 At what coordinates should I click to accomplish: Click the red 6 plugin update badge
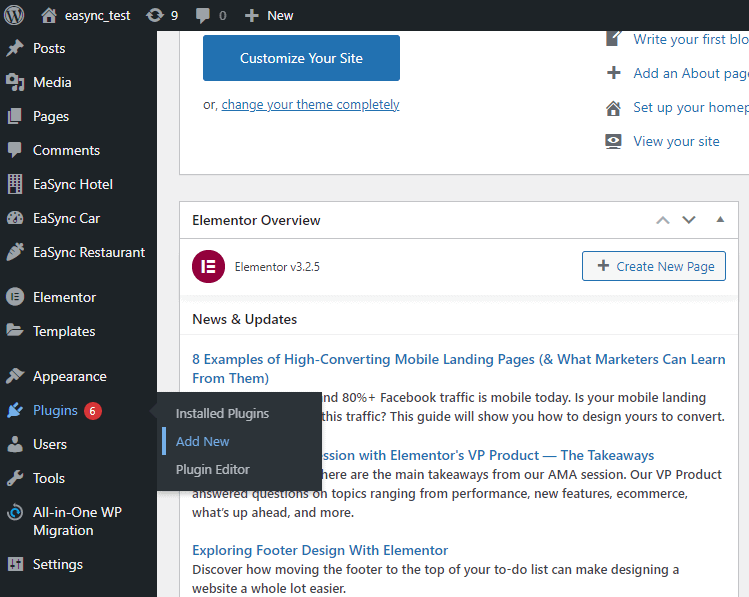click(x=93, y=411)
